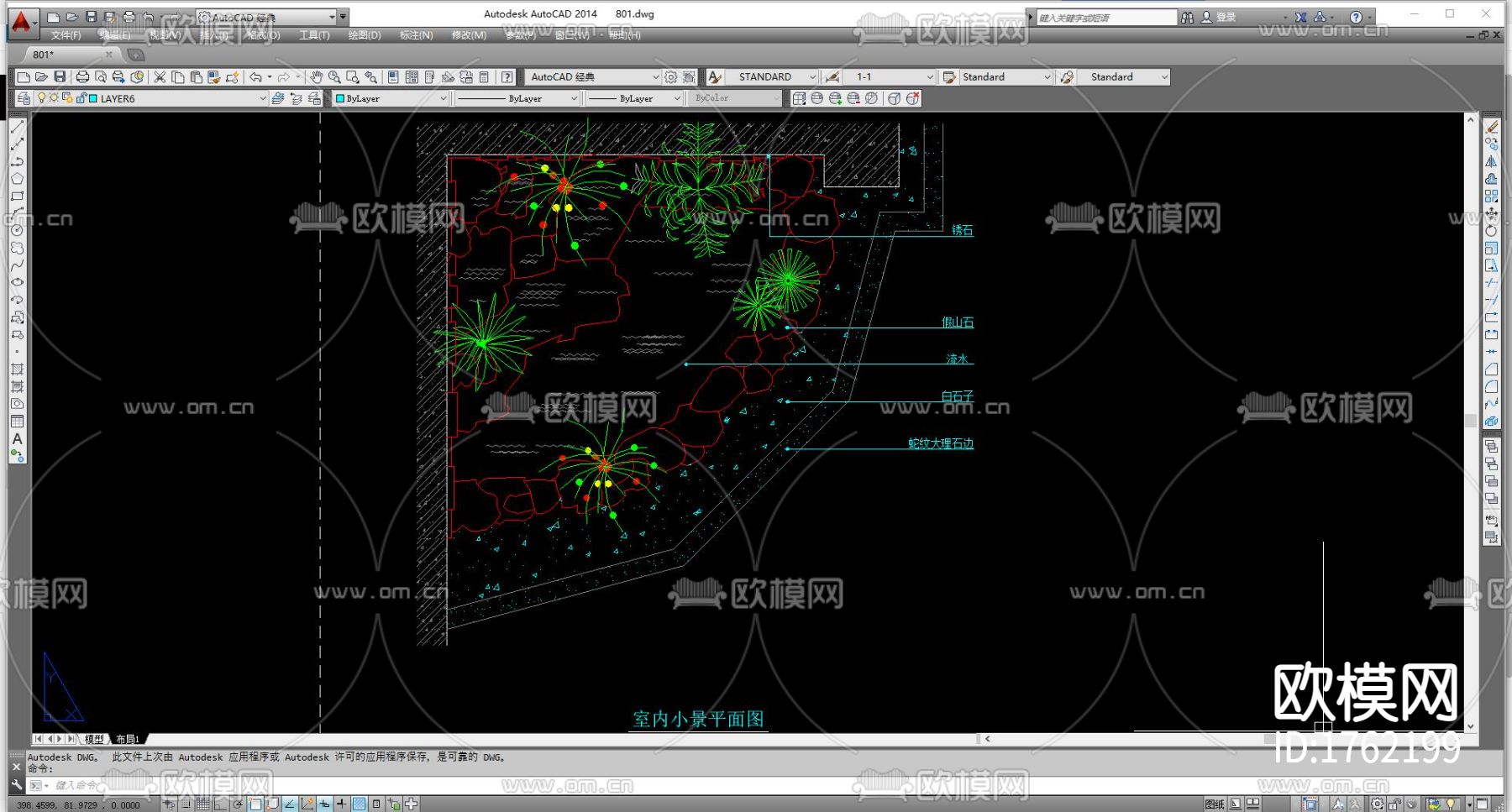This screenshot has height=812, width=1512.
Task: Click the 登录 sign-in button
Action: (1219, 17)
